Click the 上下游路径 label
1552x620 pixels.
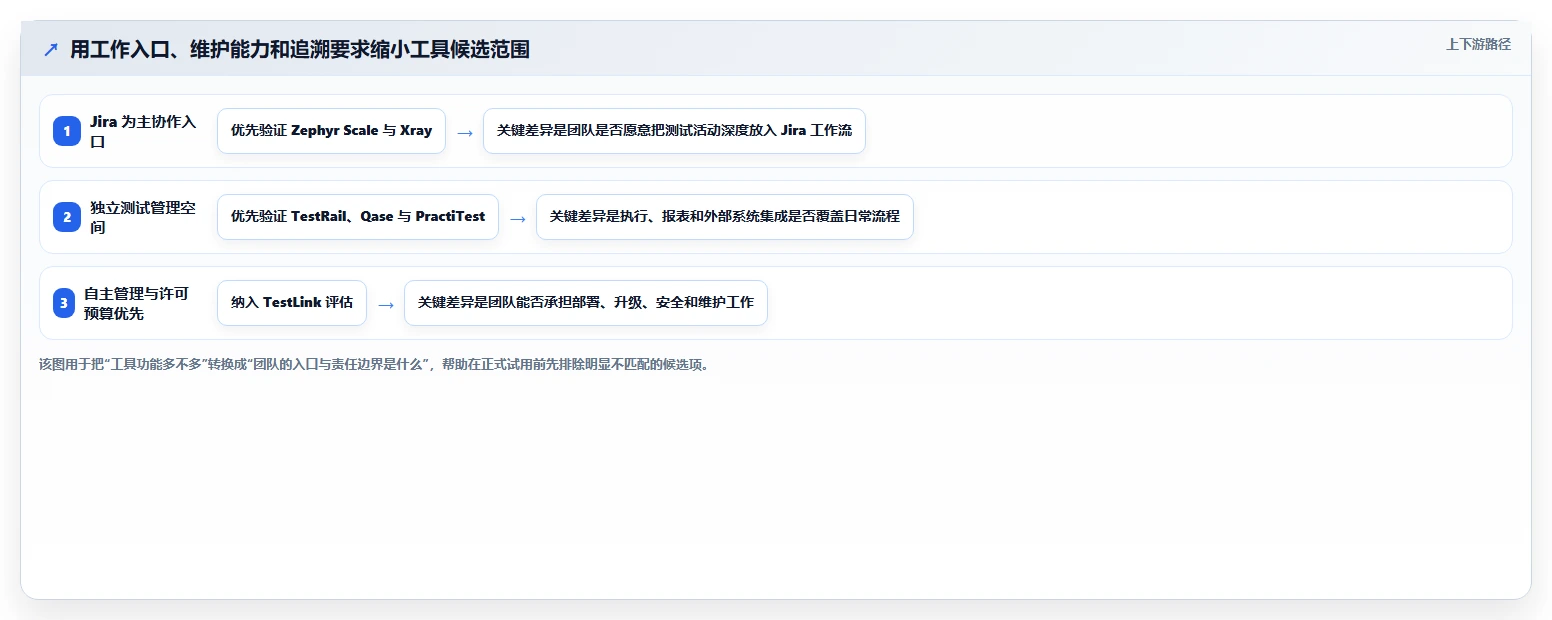click(x=1478, y=44)
